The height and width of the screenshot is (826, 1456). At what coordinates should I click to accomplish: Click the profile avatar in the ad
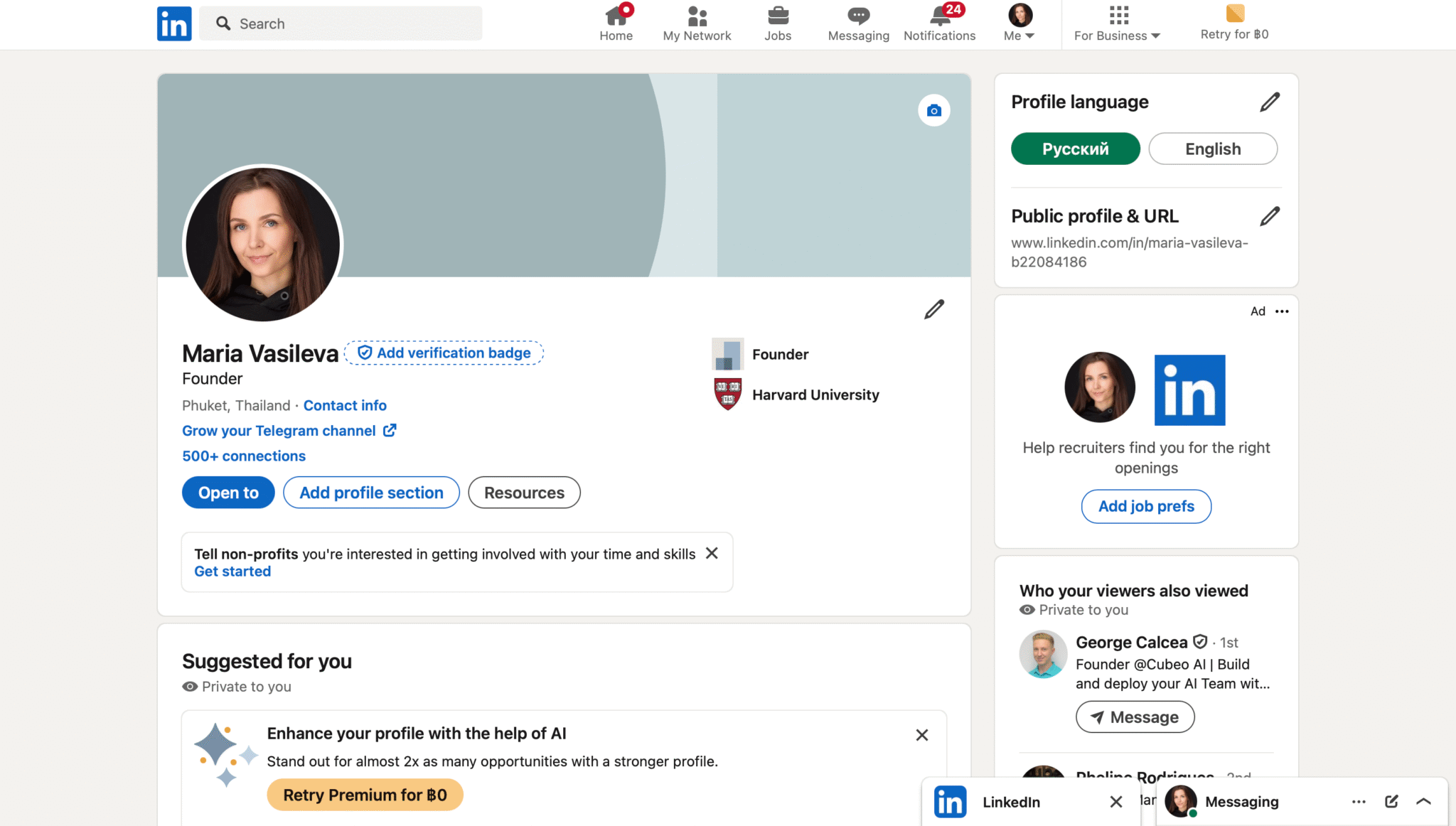(1100, 387)
